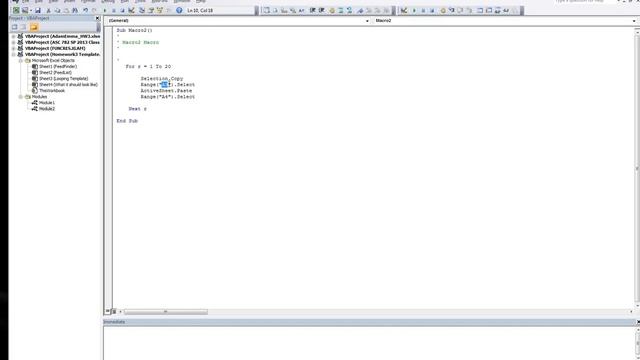Click the 'Sub Macro2()' line

(x=134, y=30)
